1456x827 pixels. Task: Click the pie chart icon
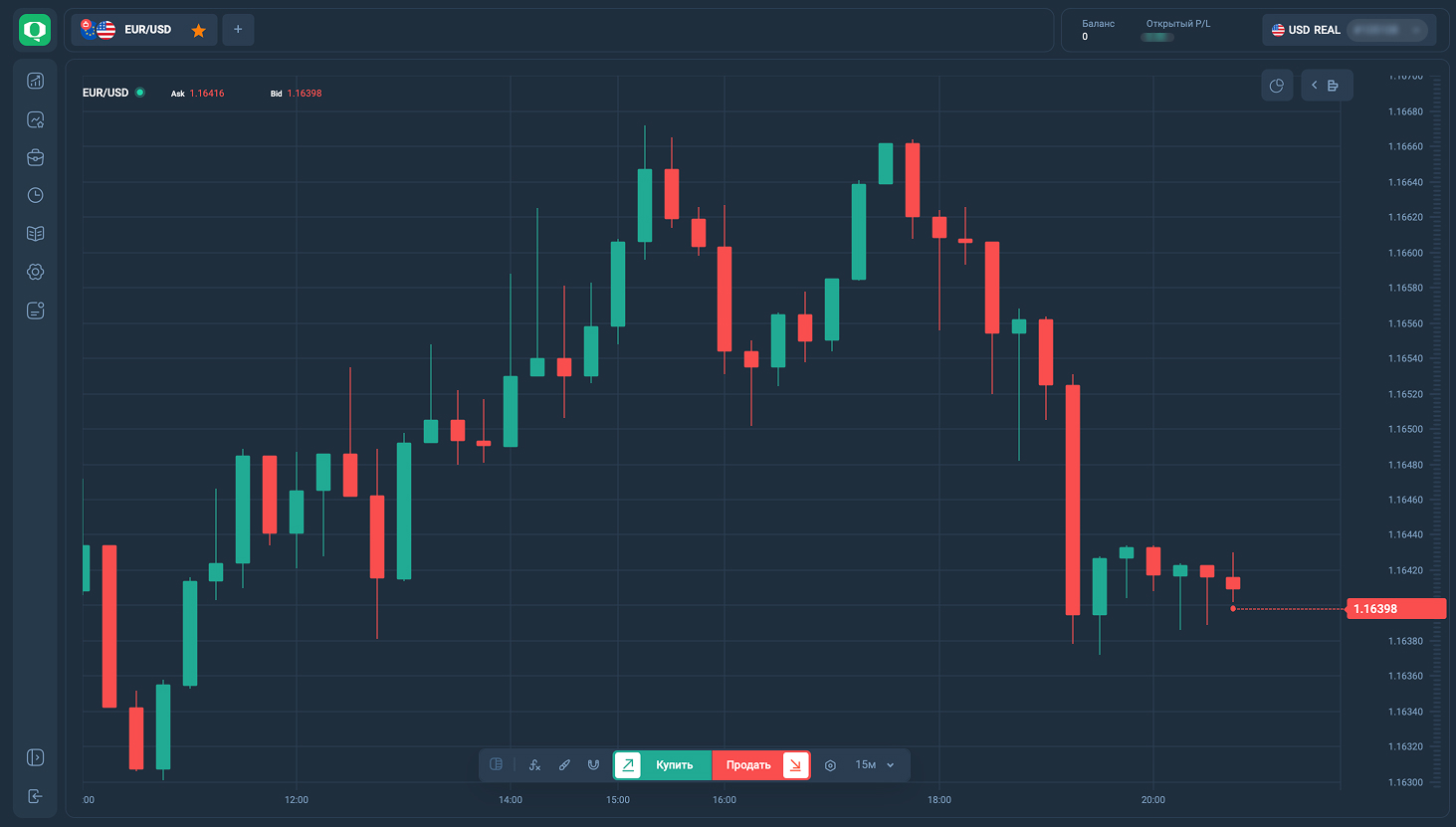[1277, 86]
